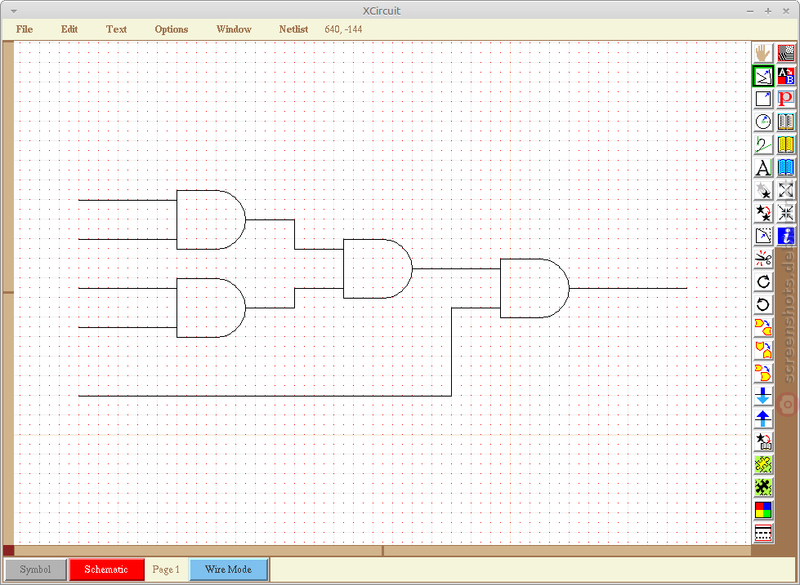Click the output AND gate on the right
This screenshot has height=585, width=800.
point(534,288)
